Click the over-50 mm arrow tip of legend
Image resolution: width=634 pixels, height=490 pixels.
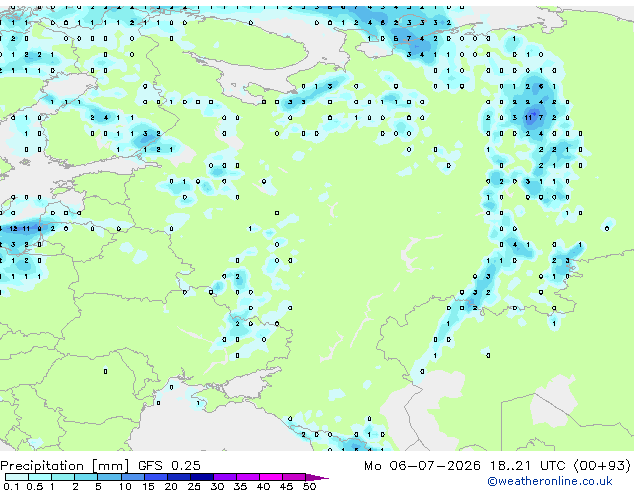(x=317, y=478)
